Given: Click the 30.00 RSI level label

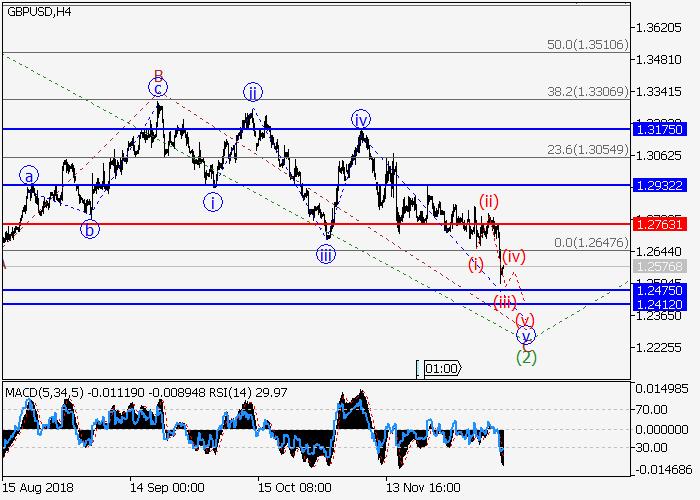Looking at the screenshot, I should [652, 447].
